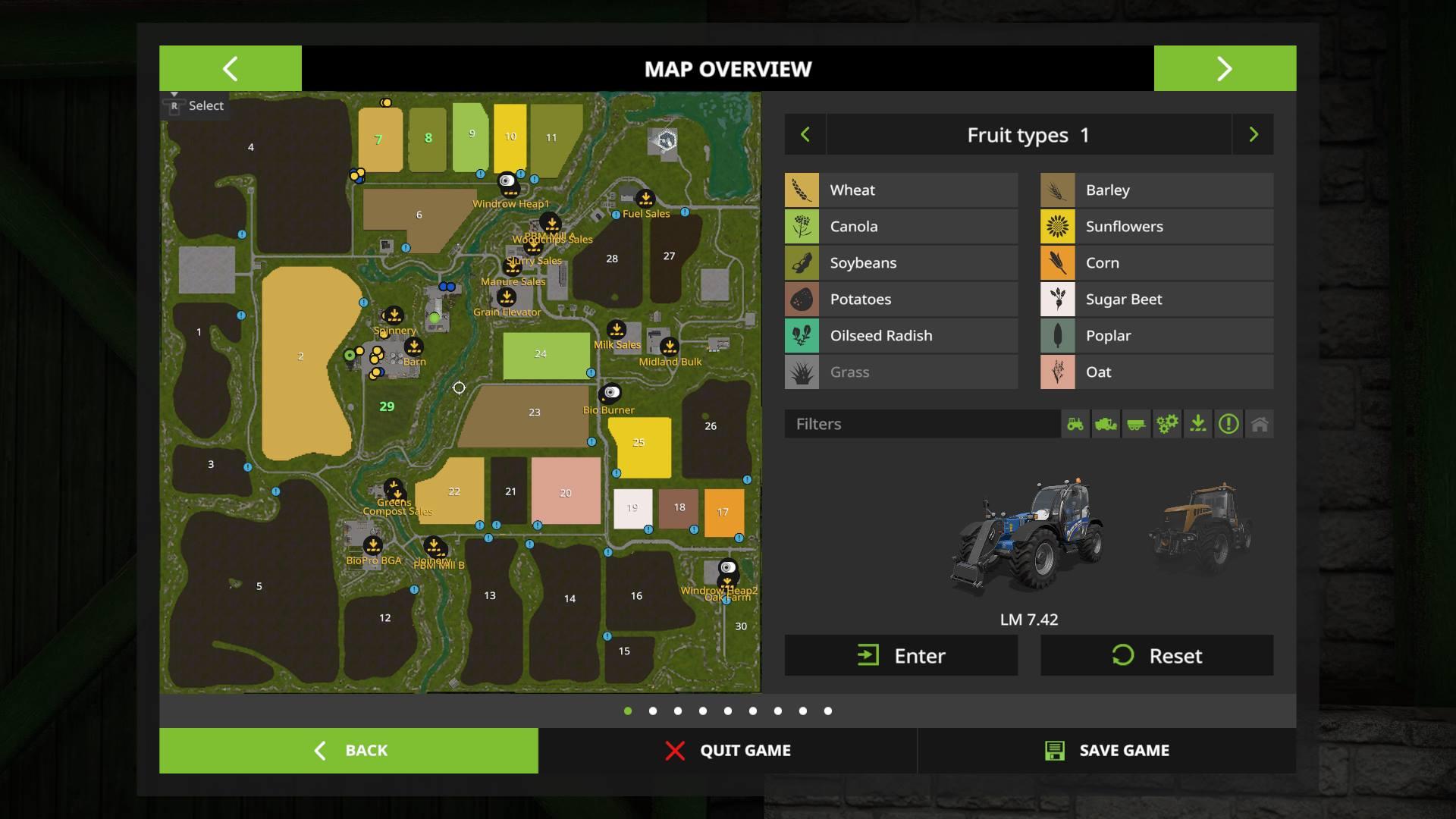Toggle the exclamation mark hotspot filter

(1228, 424)
